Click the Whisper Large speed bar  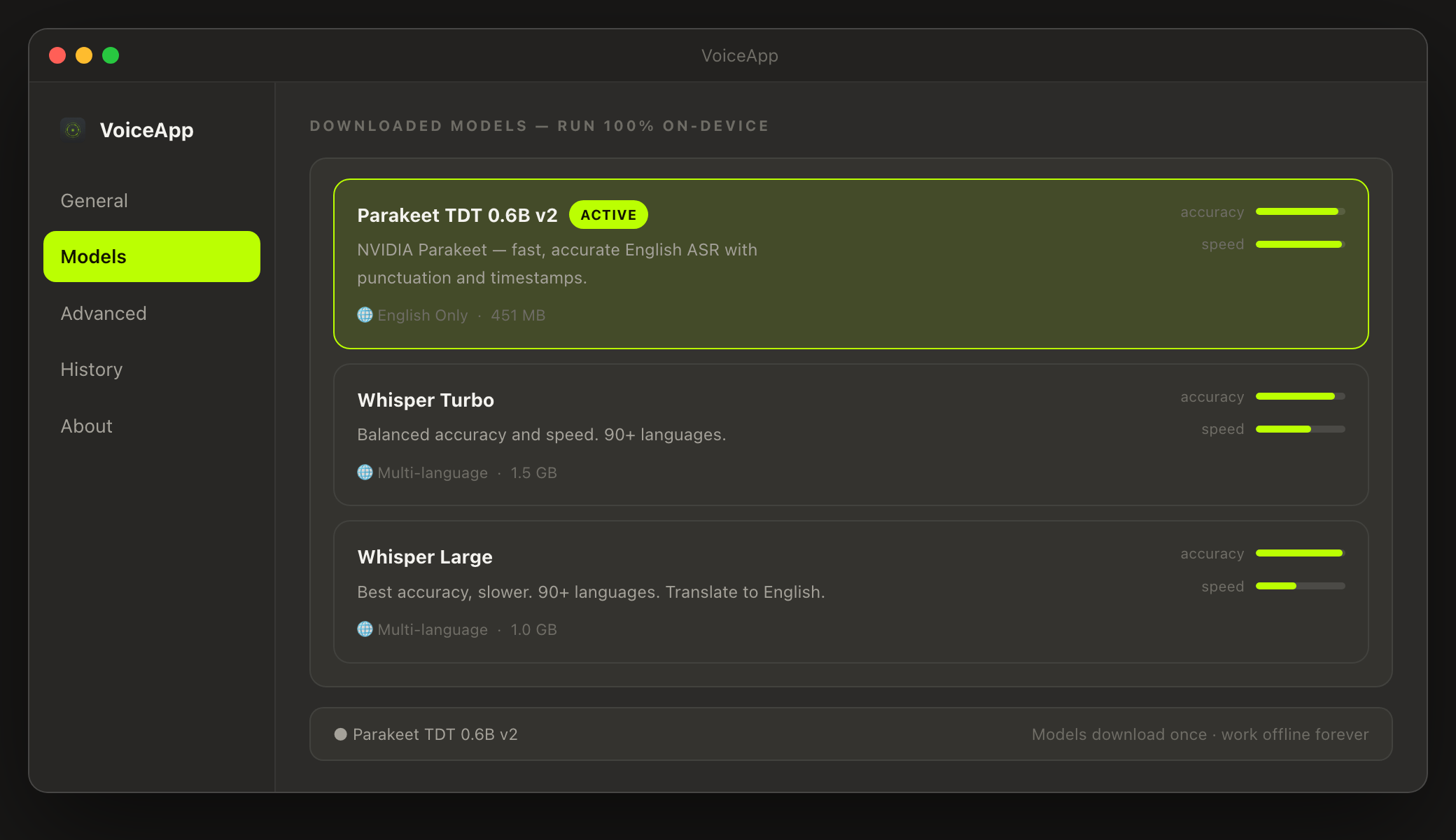point(1301,586)
